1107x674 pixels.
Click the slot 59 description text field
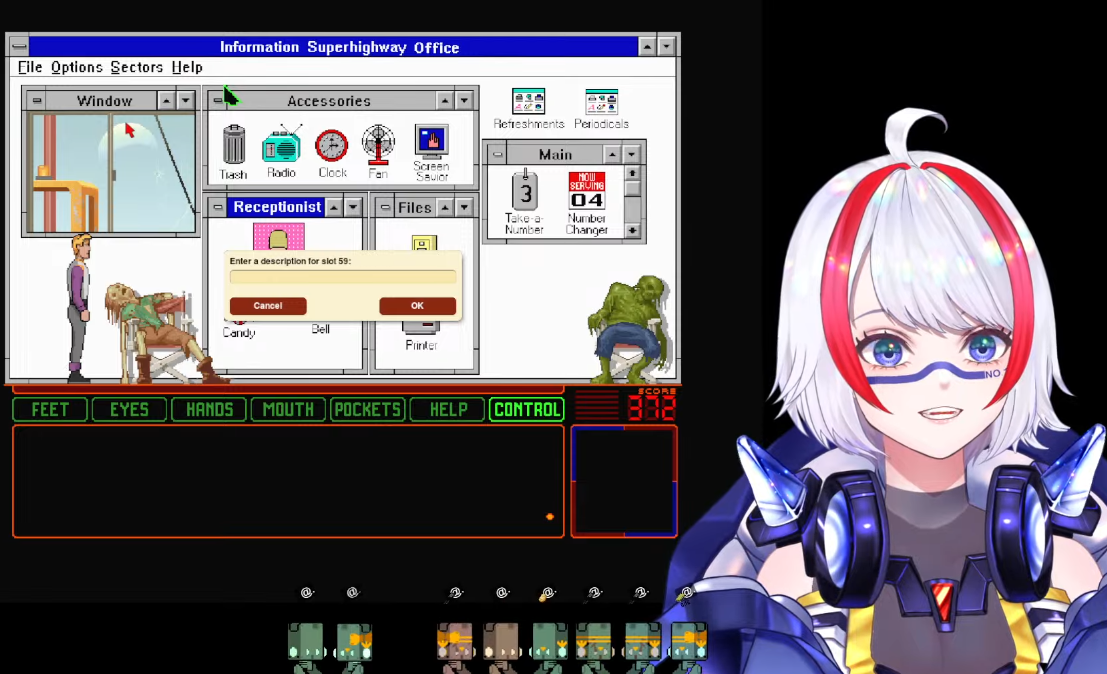[x=342, y=277]
